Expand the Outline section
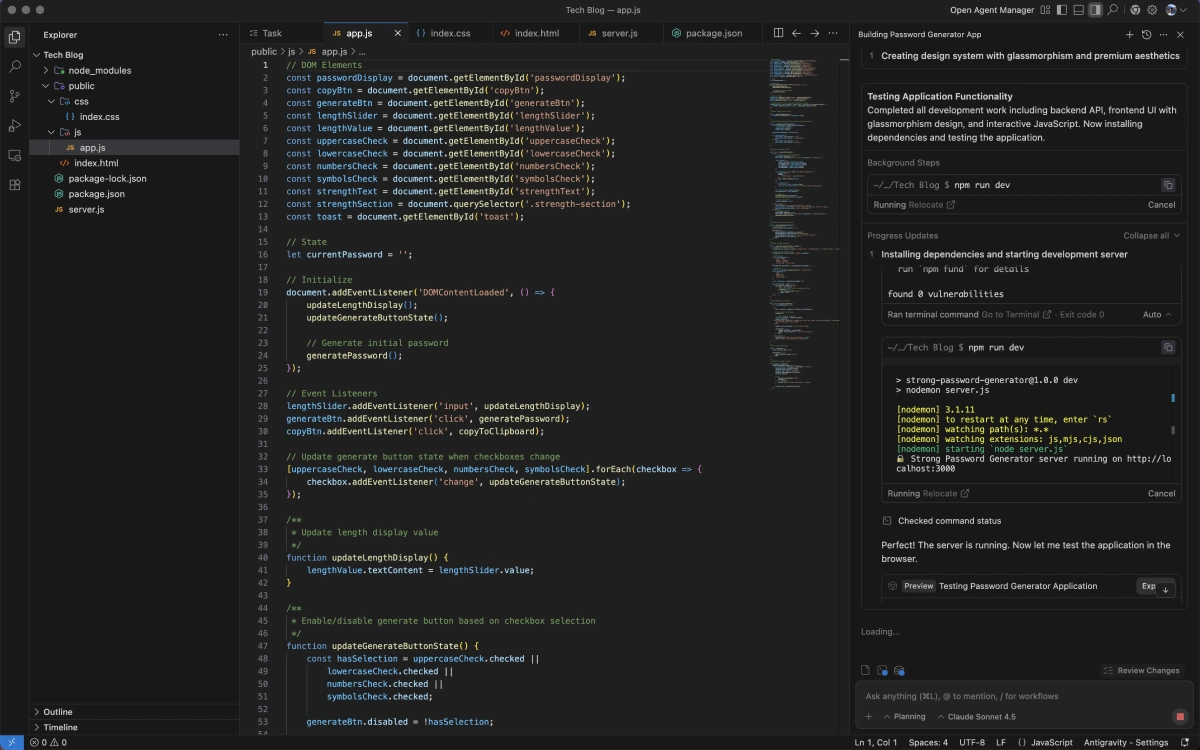Screen dimensions: 1200x750 (x=58, y=712)
